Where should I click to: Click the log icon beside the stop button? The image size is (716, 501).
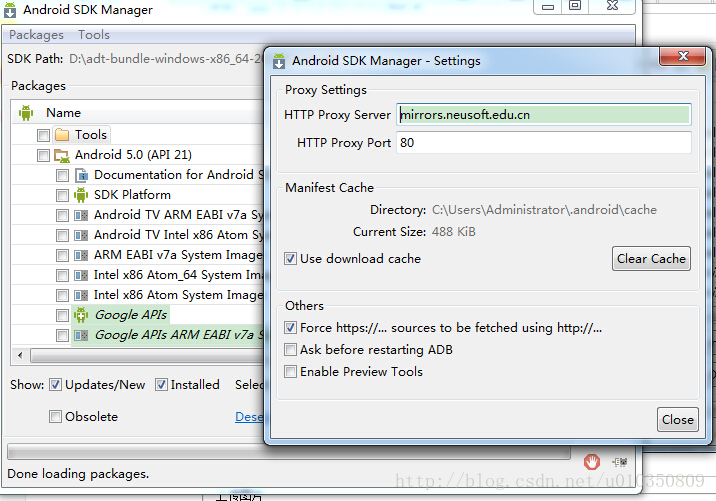620,462
